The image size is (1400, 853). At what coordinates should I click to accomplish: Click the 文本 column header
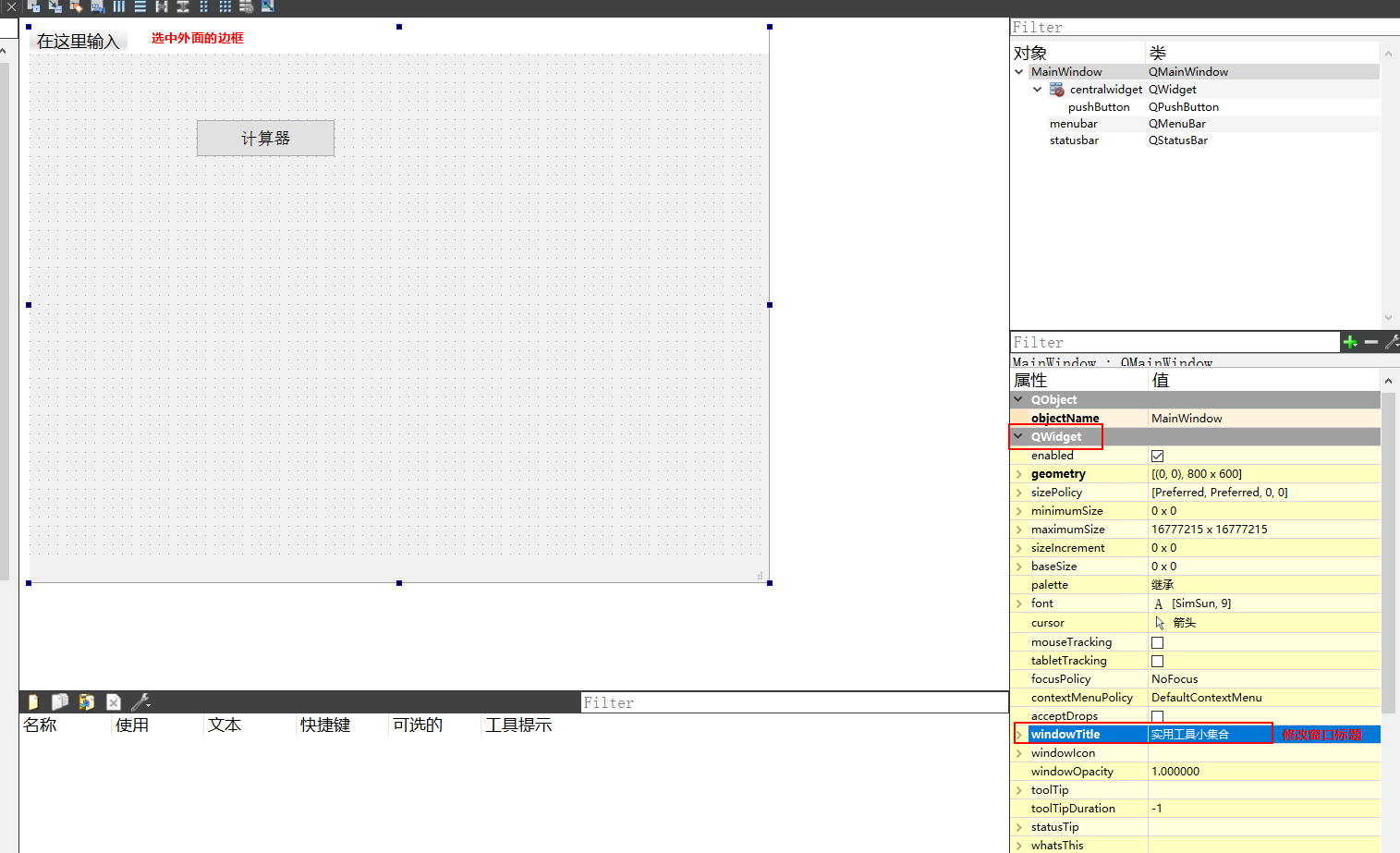[225, 725]
